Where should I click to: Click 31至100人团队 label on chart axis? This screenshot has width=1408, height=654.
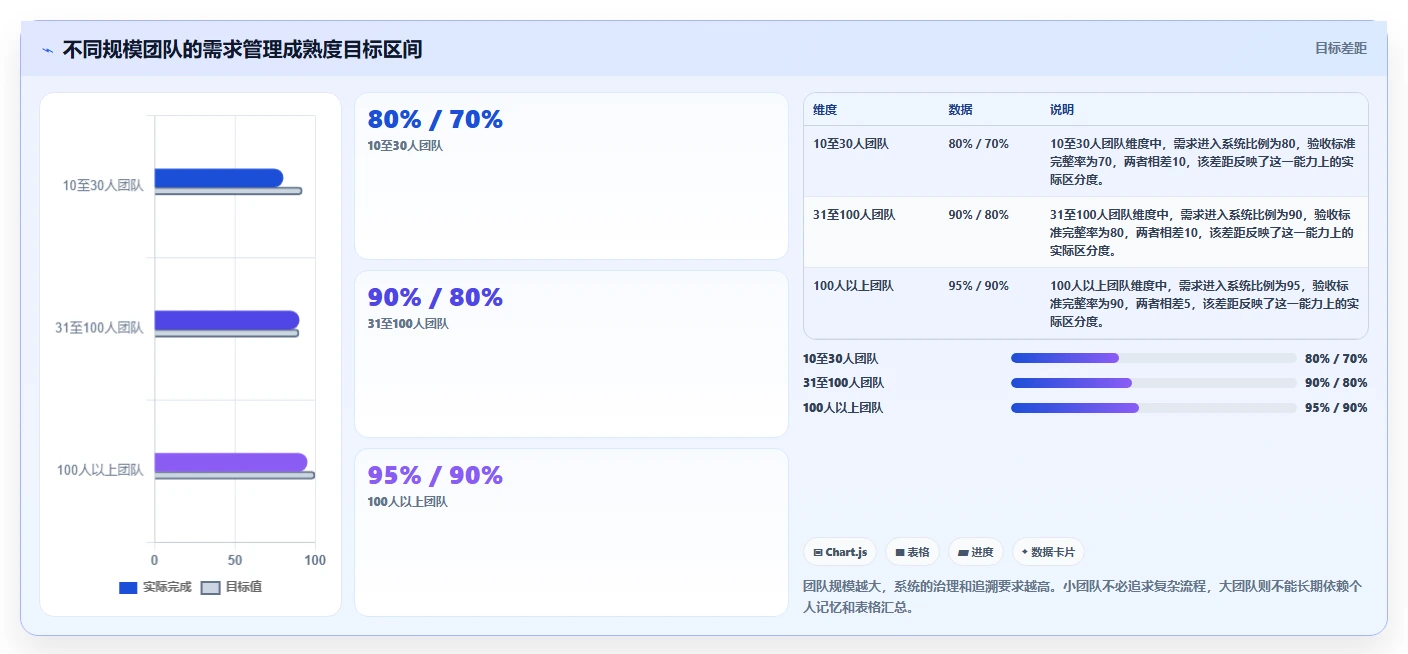coord(99,327)
